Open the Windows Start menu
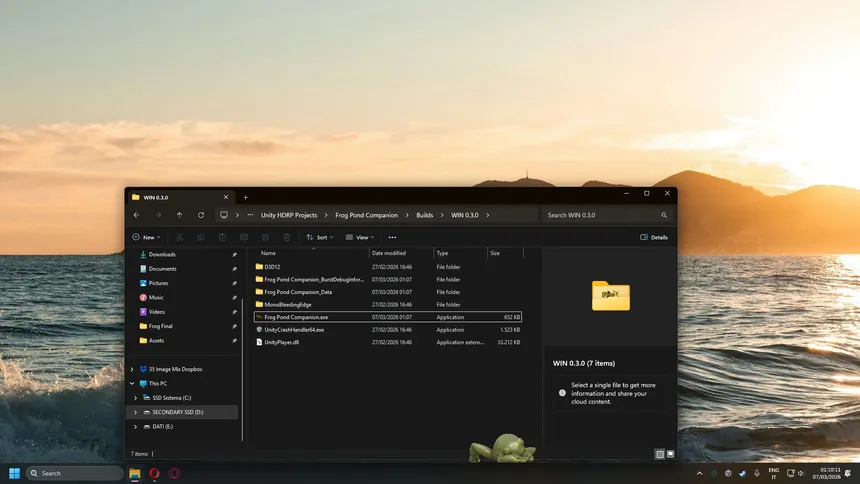This screenshot has height=484, width=860. (x=14, y=473)
